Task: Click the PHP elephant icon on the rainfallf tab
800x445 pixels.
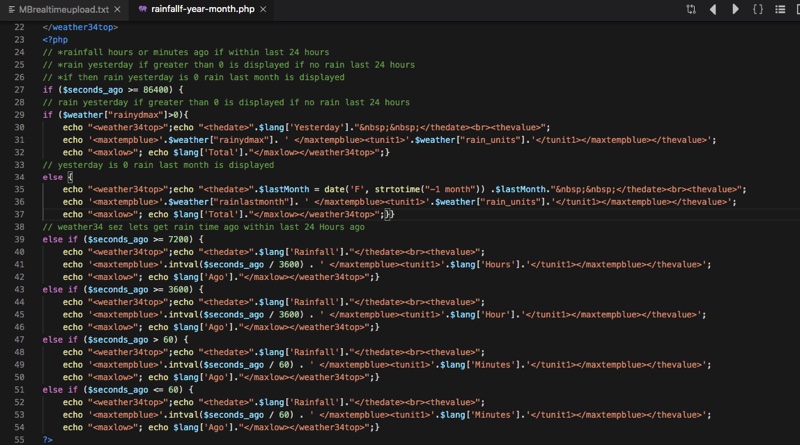Action: 142,9
